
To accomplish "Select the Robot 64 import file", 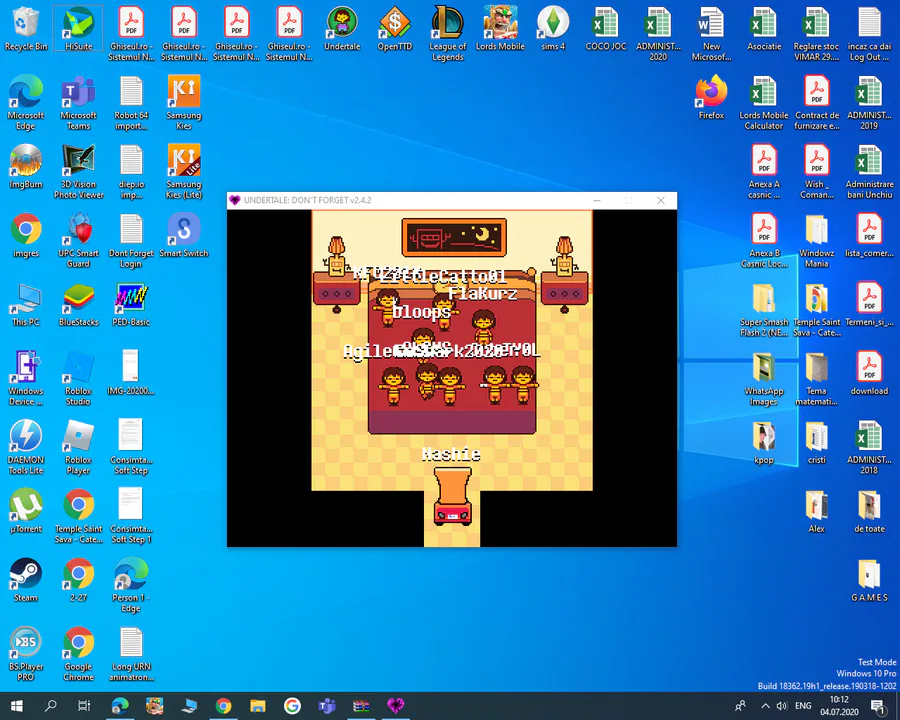I will 131,102.
